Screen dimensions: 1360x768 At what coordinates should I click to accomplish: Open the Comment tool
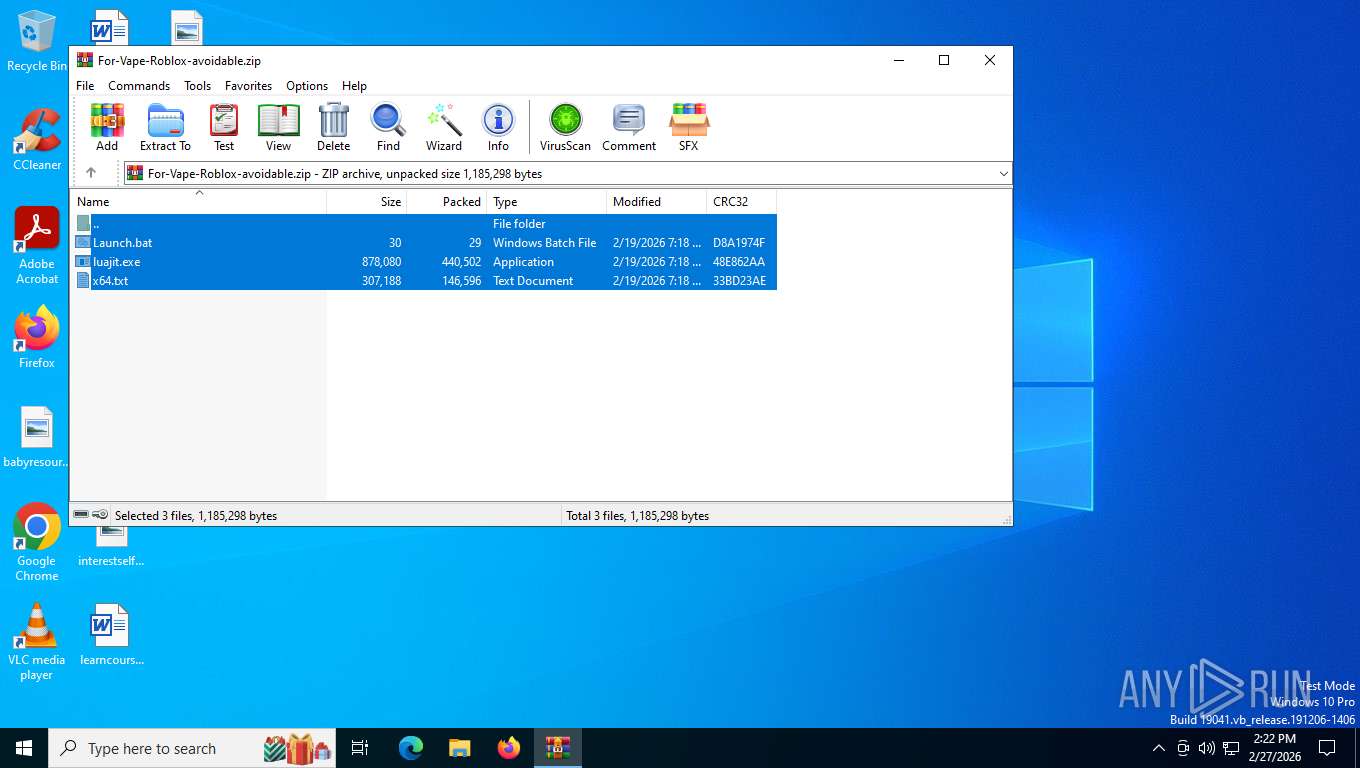(629, 127)
